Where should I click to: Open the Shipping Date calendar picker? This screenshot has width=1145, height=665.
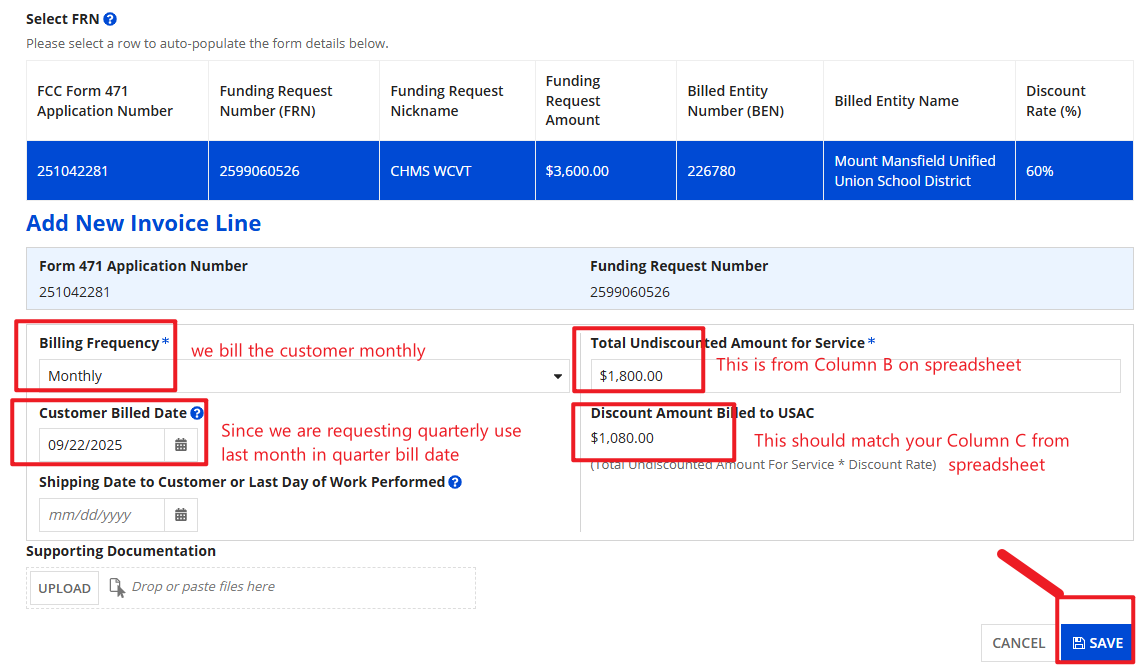coord(181,515)
